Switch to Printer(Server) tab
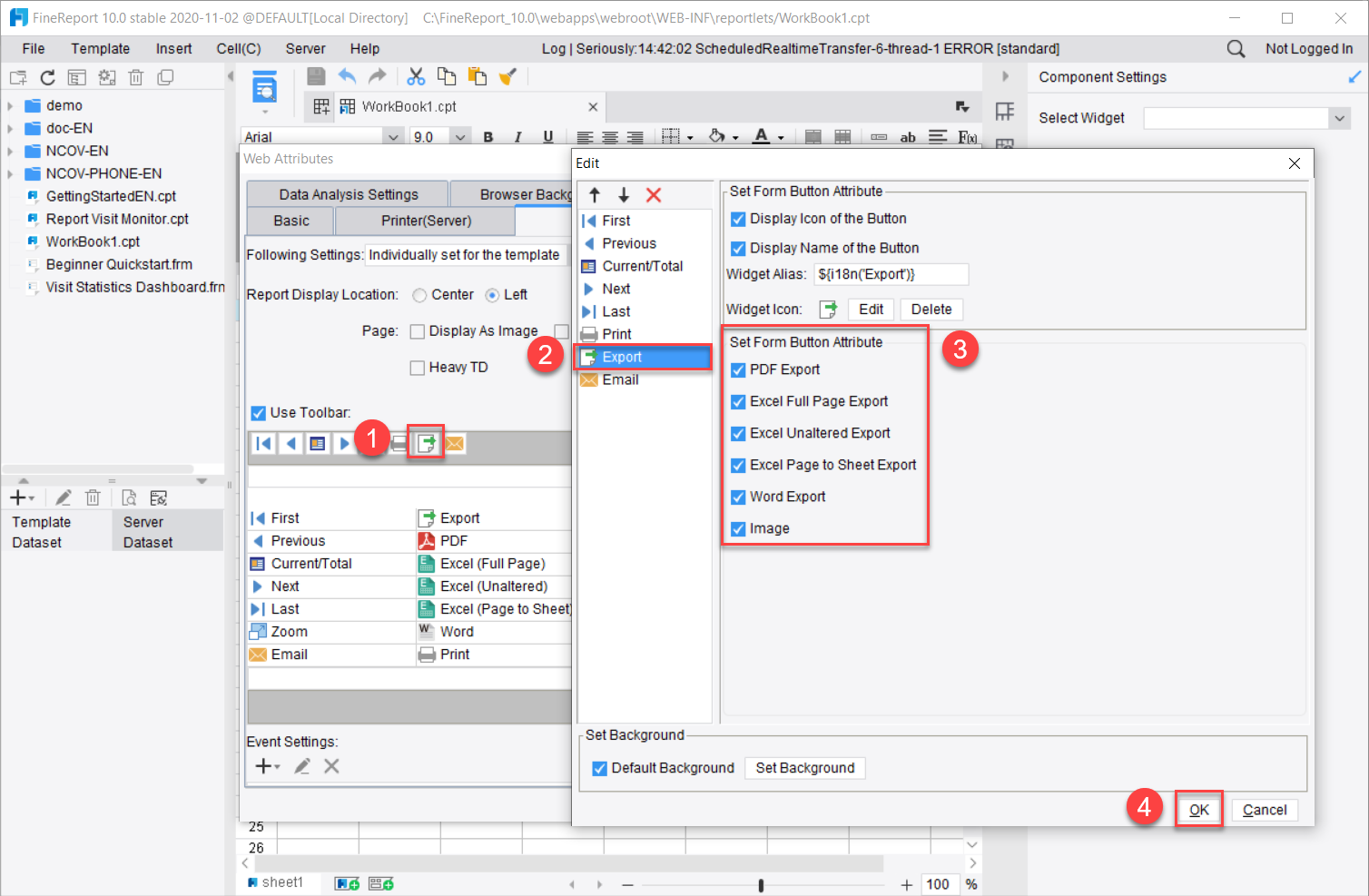Screen dimensions: 1369x896 pyautogui.click(x=426, y=221)
